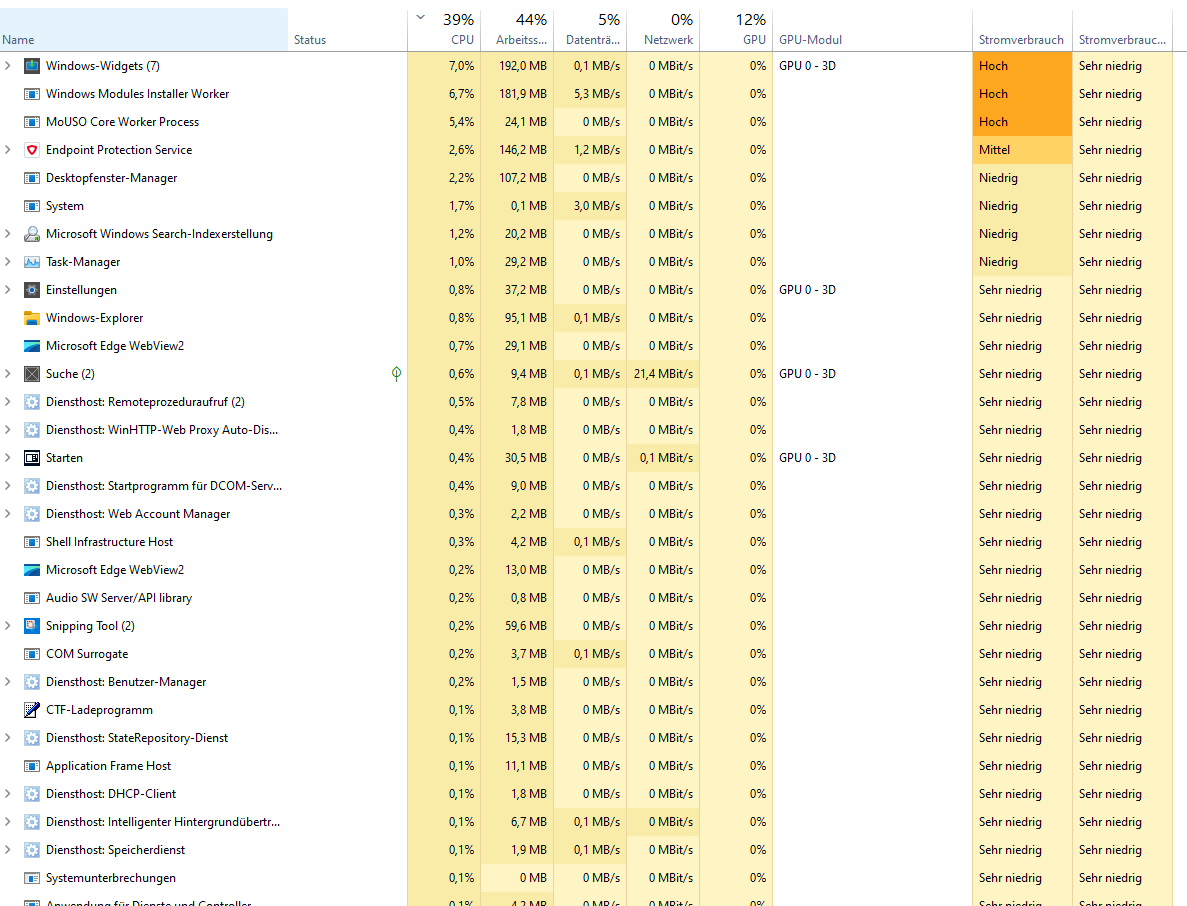Viewport: 1187px width, 906px height.
Task: Sort by the CPU column header
Action: tap(444, 30)
